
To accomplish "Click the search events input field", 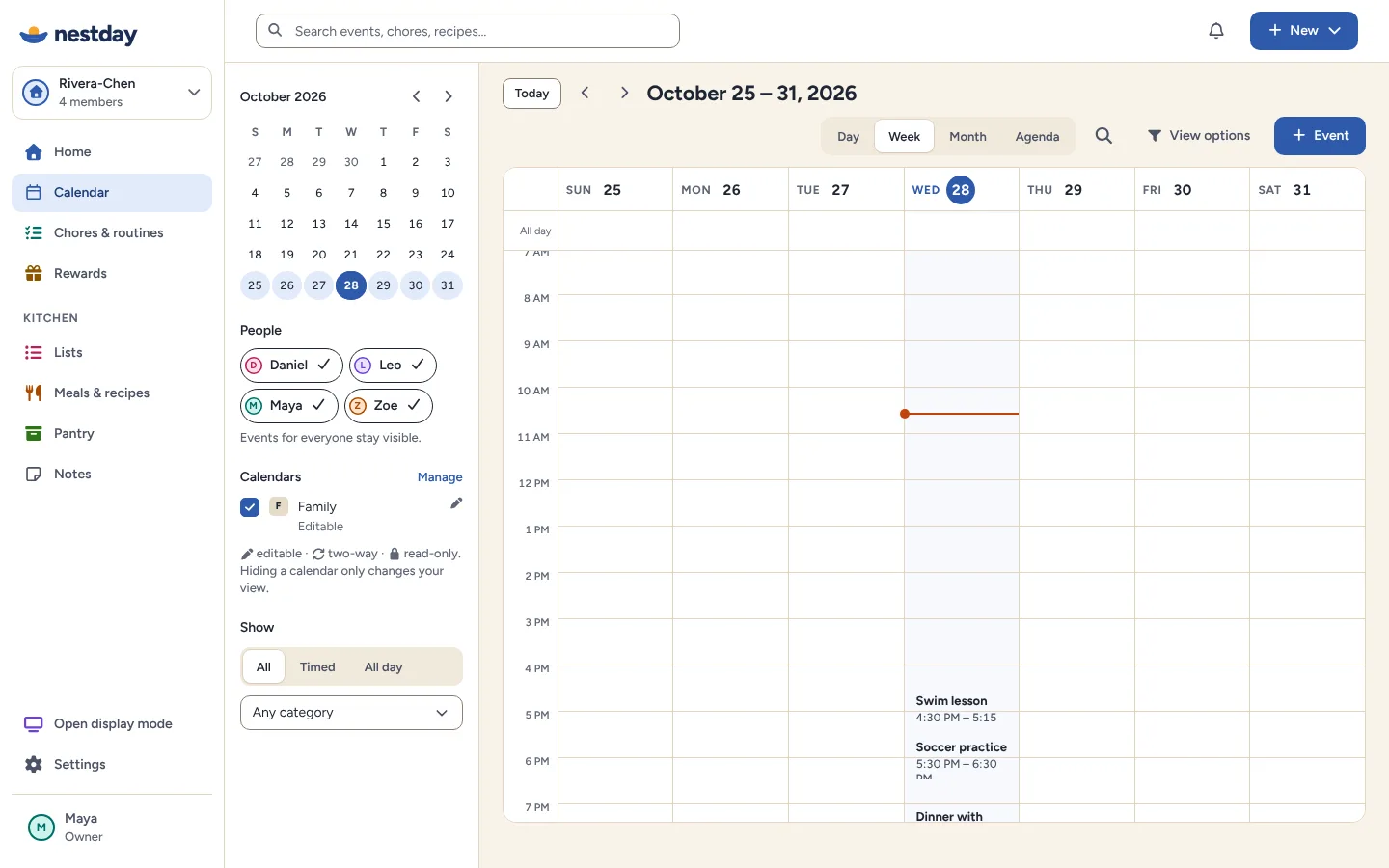I will (468, 31).
